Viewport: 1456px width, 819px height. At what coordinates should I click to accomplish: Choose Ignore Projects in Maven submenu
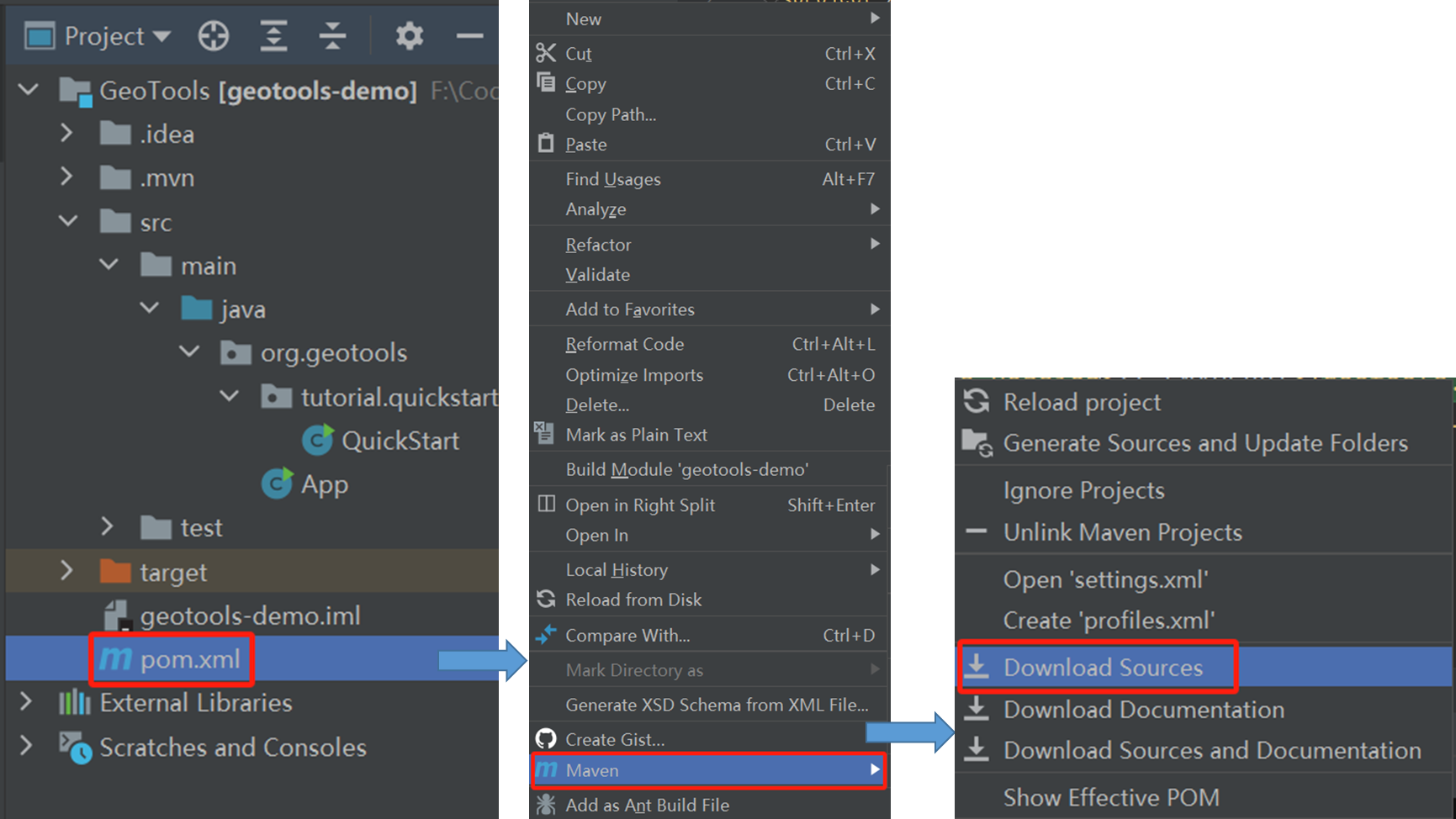click(x=1203, y=490)
